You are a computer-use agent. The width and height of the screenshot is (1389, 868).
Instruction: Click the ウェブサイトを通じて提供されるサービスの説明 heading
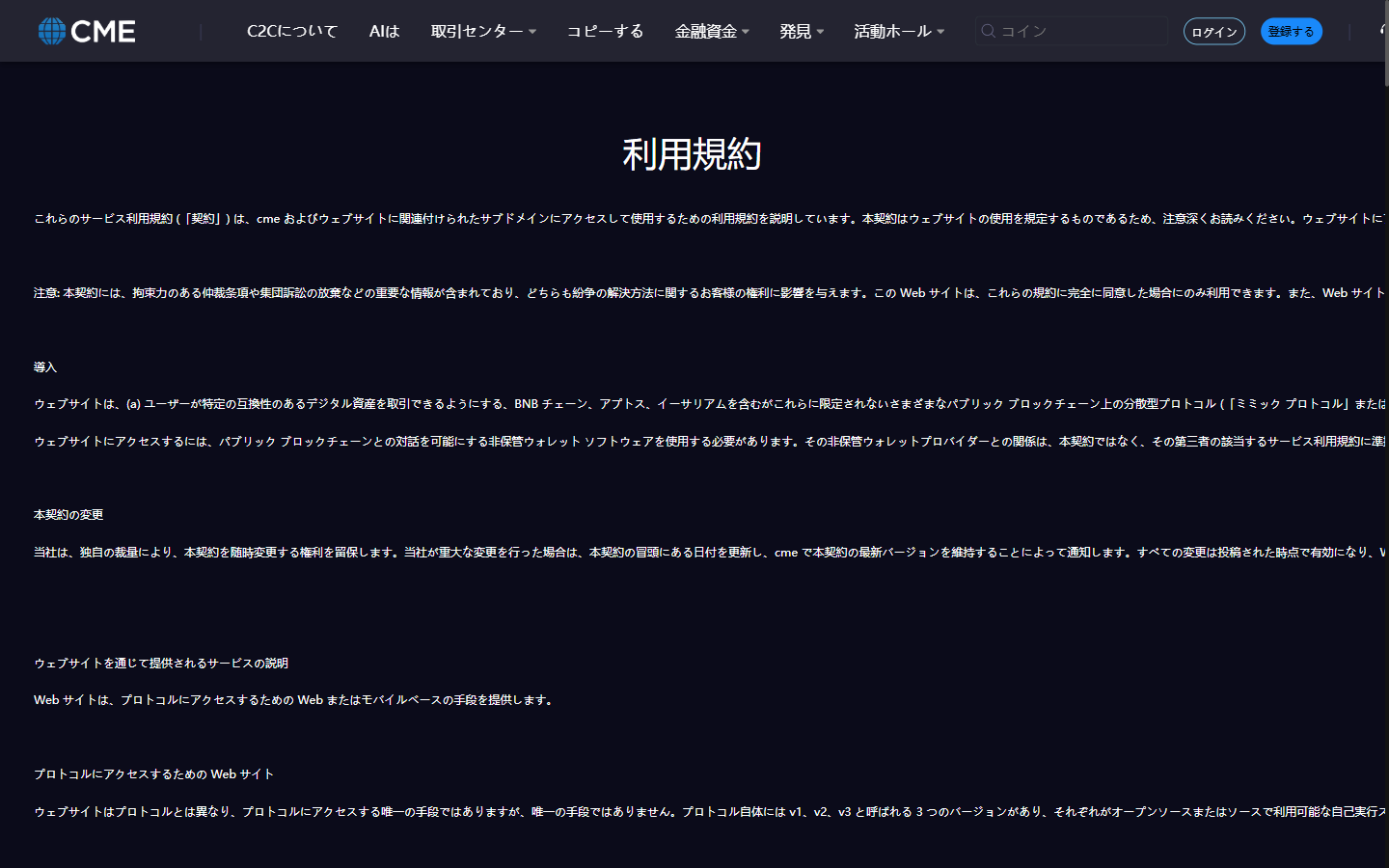pyautogui.click(x=161, y=664)
